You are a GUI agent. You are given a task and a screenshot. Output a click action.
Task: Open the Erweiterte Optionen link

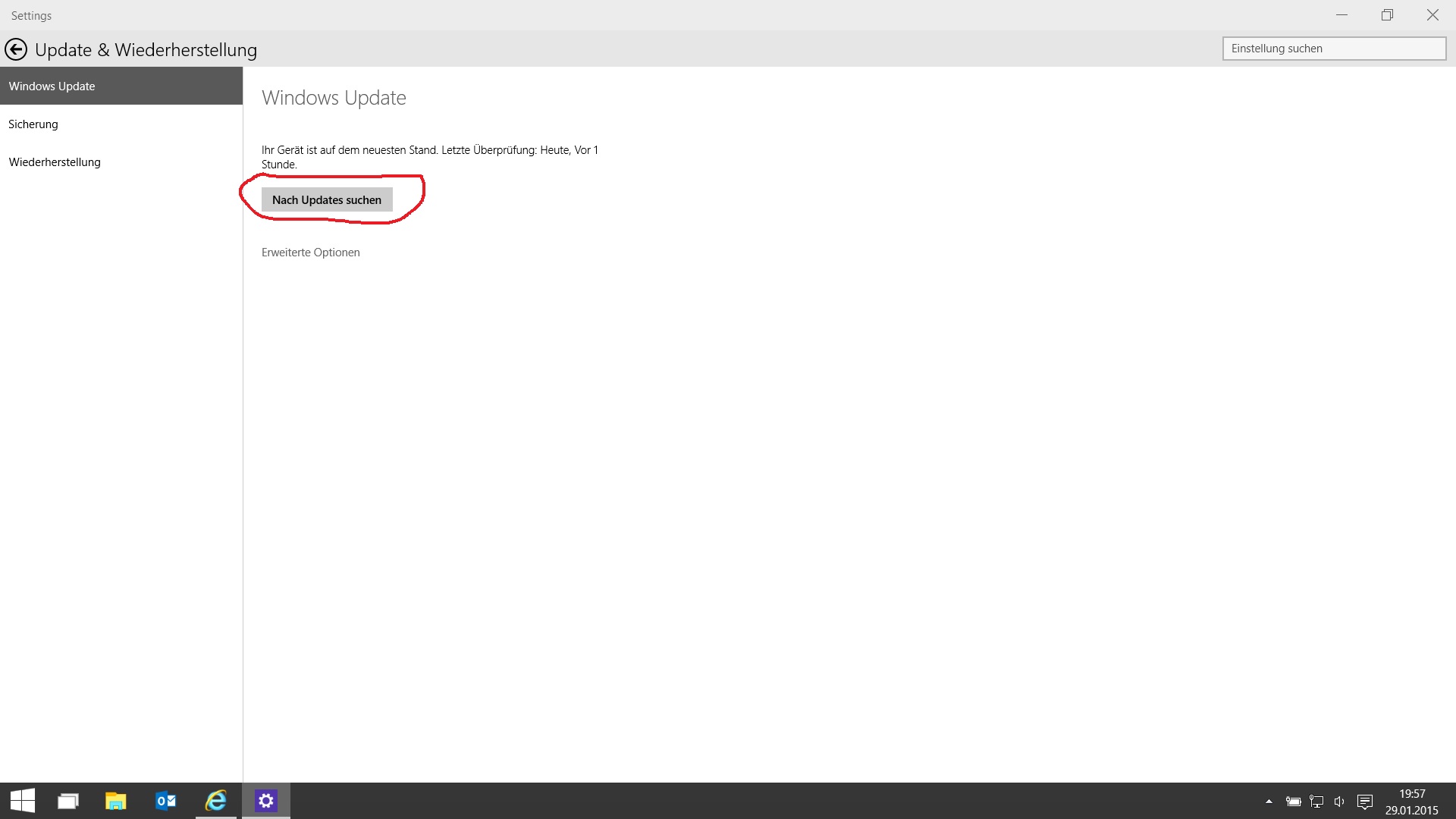(x=311, y=253)
